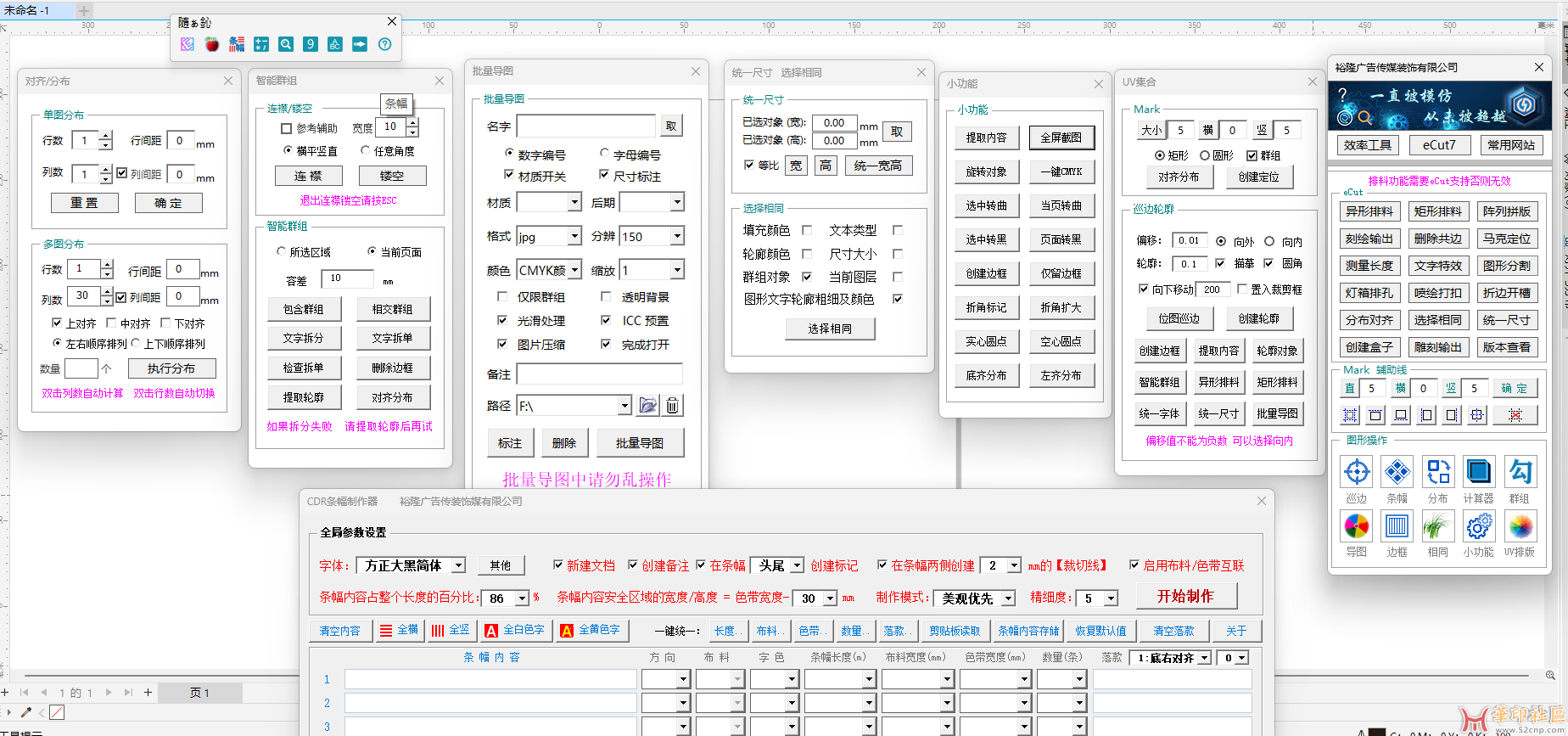Open the 材质 dropdown in 批量导图

coord(574,202)
